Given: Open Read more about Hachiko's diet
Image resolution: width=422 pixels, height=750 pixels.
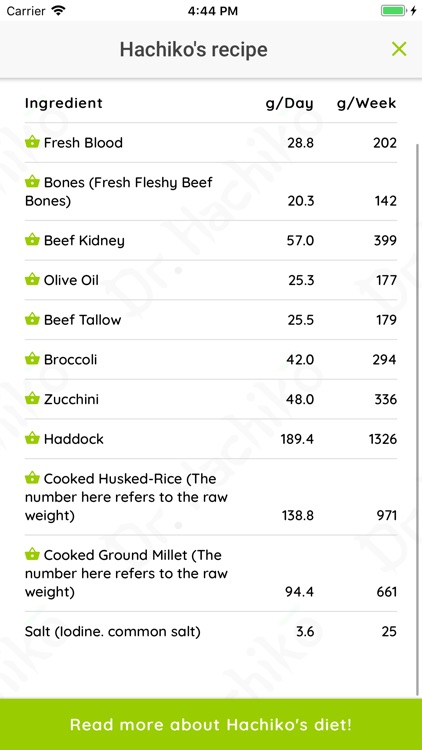Looking at the screenshot, I should pos(211,724).
